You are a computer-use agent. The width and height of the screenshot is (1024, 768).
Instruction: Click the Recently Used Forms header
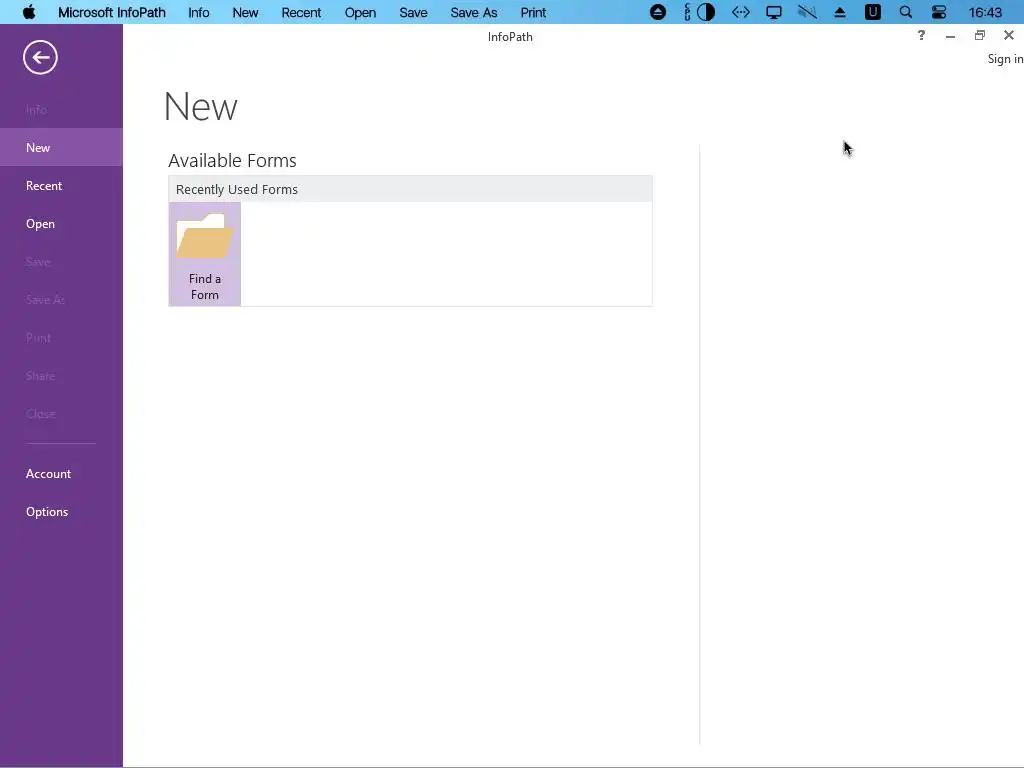pyautogui.click(x=410, y=189)
